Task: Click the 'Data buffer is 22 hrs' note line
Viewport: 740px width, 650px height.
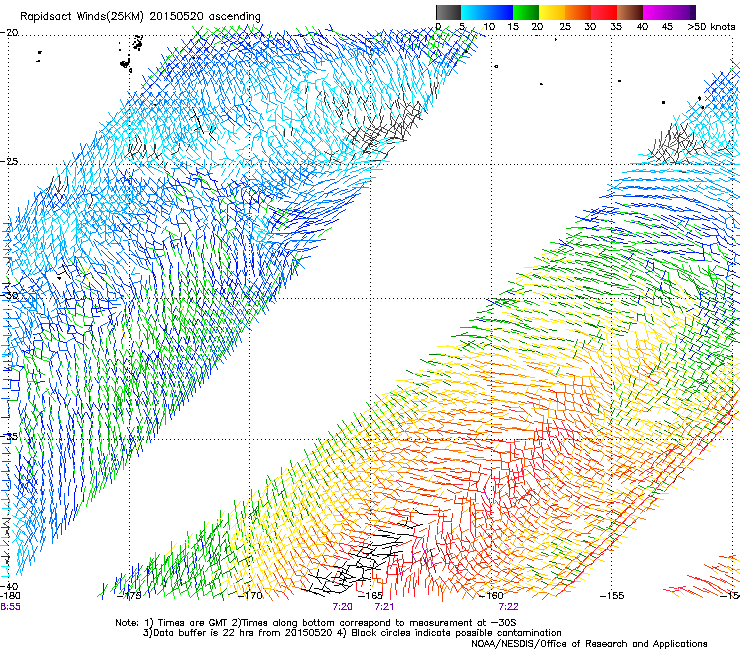Action: point(352,633)
